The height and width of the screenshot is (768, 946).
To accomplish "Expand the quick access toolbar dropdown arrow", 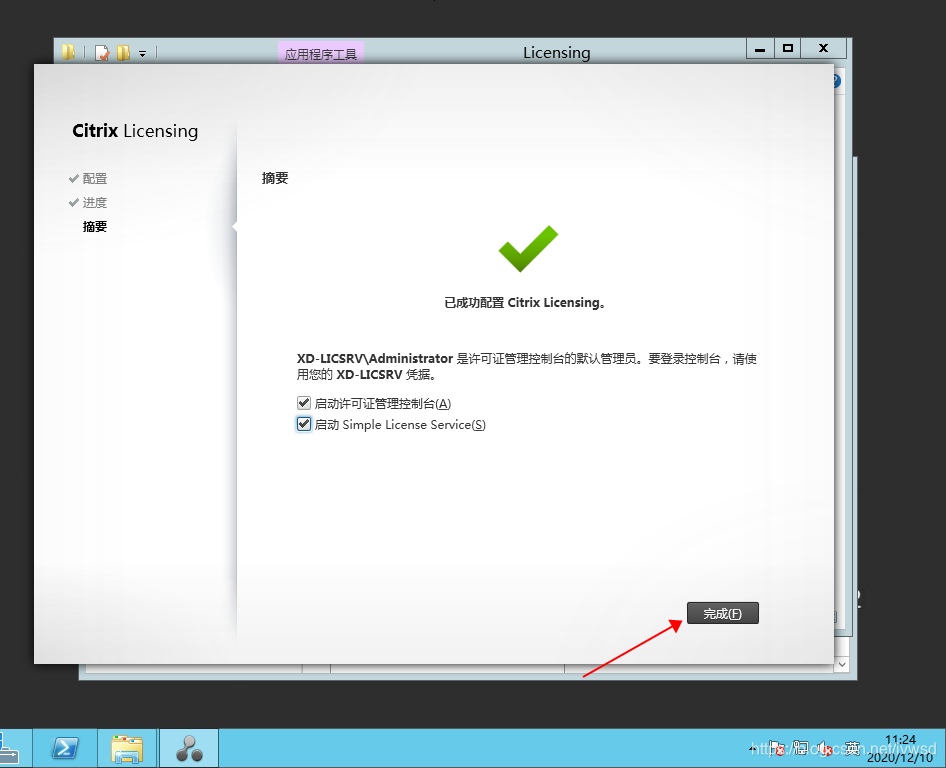I will pyautogui.click(x=142, y=54).
